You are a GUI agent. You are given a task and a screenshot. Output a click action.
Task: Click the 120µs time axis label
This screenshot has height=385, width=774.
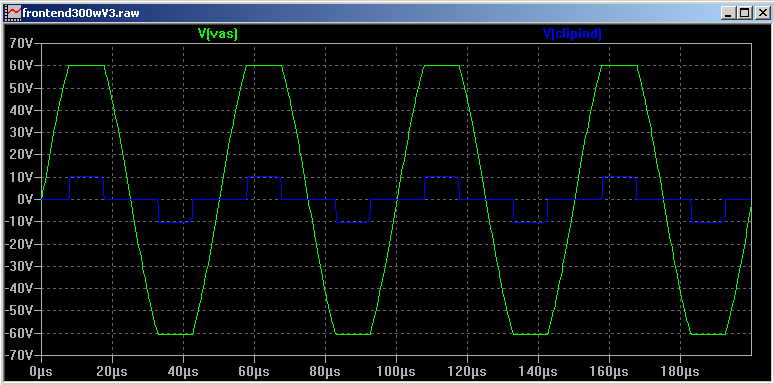(467, 372)
